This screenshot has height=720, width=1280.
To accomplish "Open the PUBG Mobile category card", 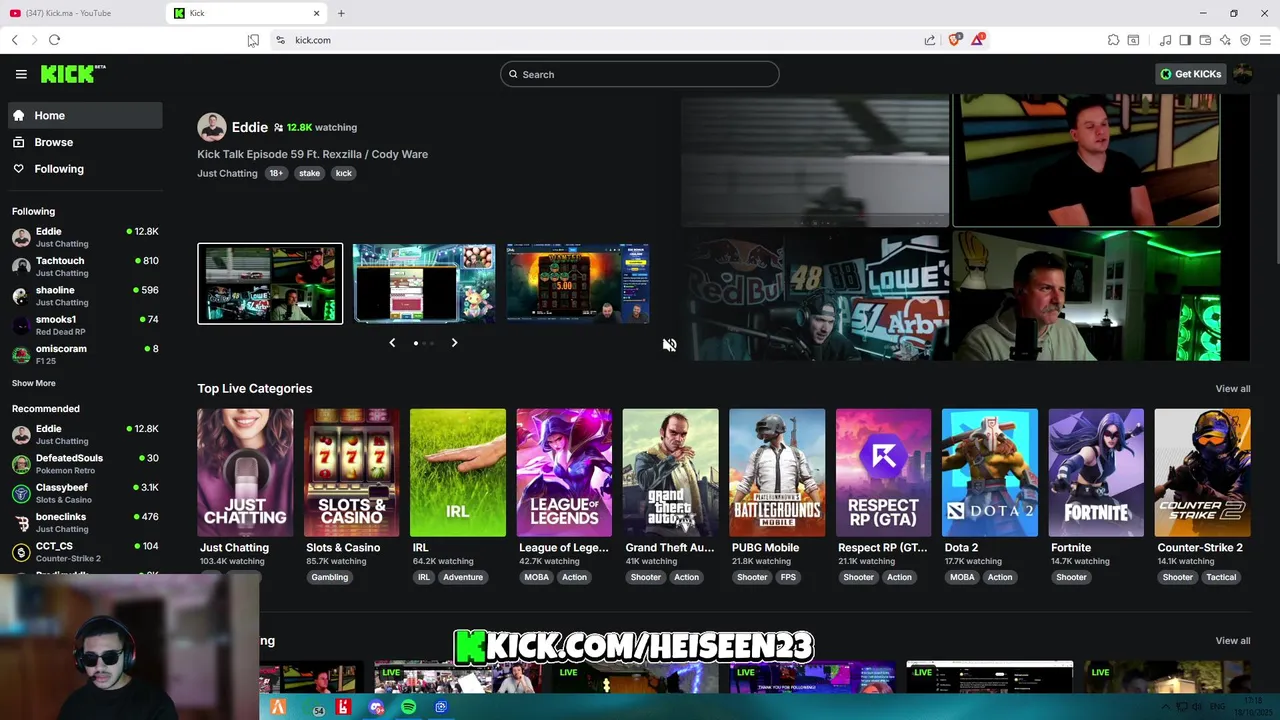I will tap(777, 473).
